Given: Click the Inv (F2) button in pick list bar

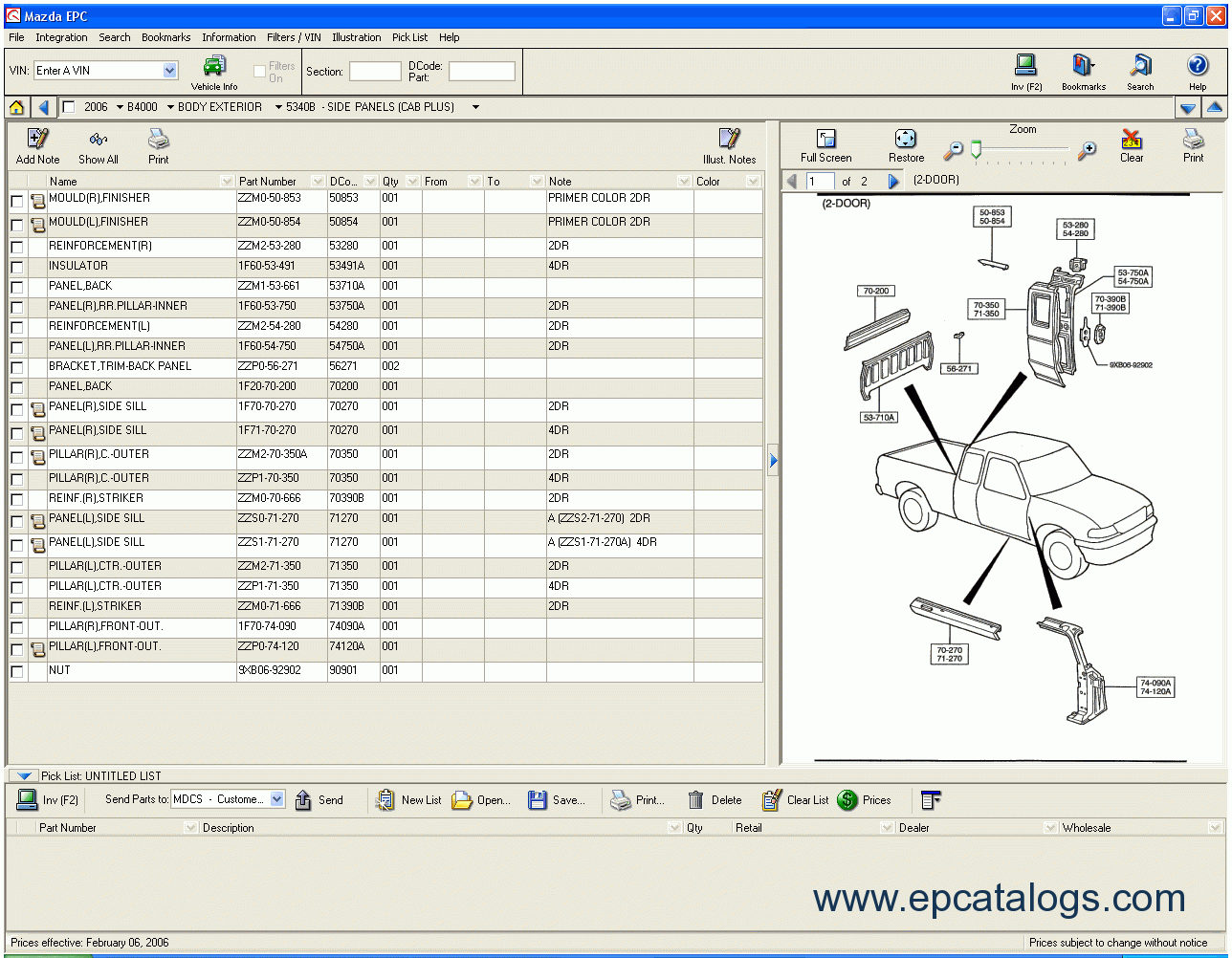Looking at the screenshot, I should tap(49, 800).
